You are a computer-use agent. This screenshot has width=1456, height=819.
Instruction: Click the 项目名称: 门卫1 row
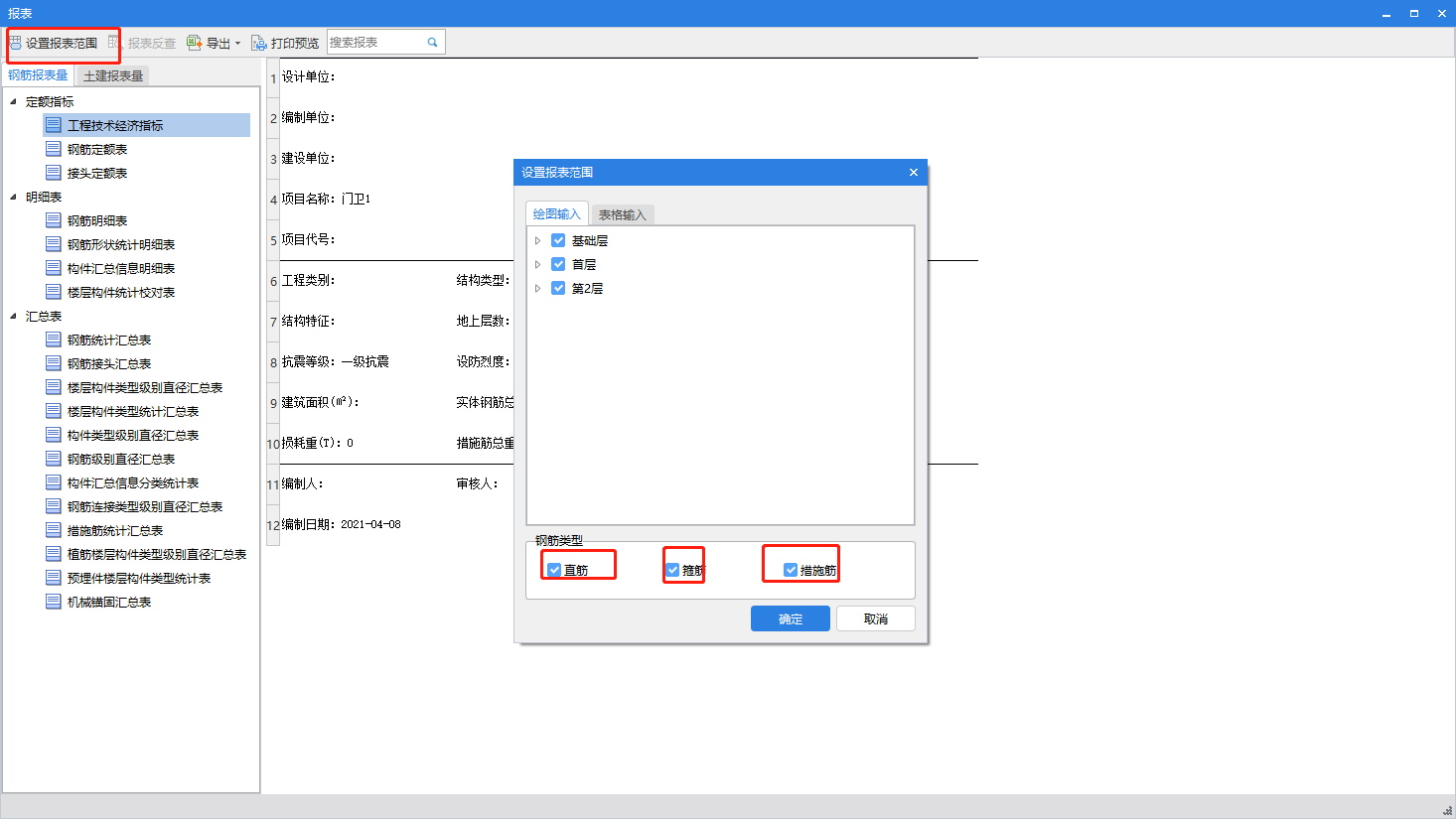tap(326, 199)
